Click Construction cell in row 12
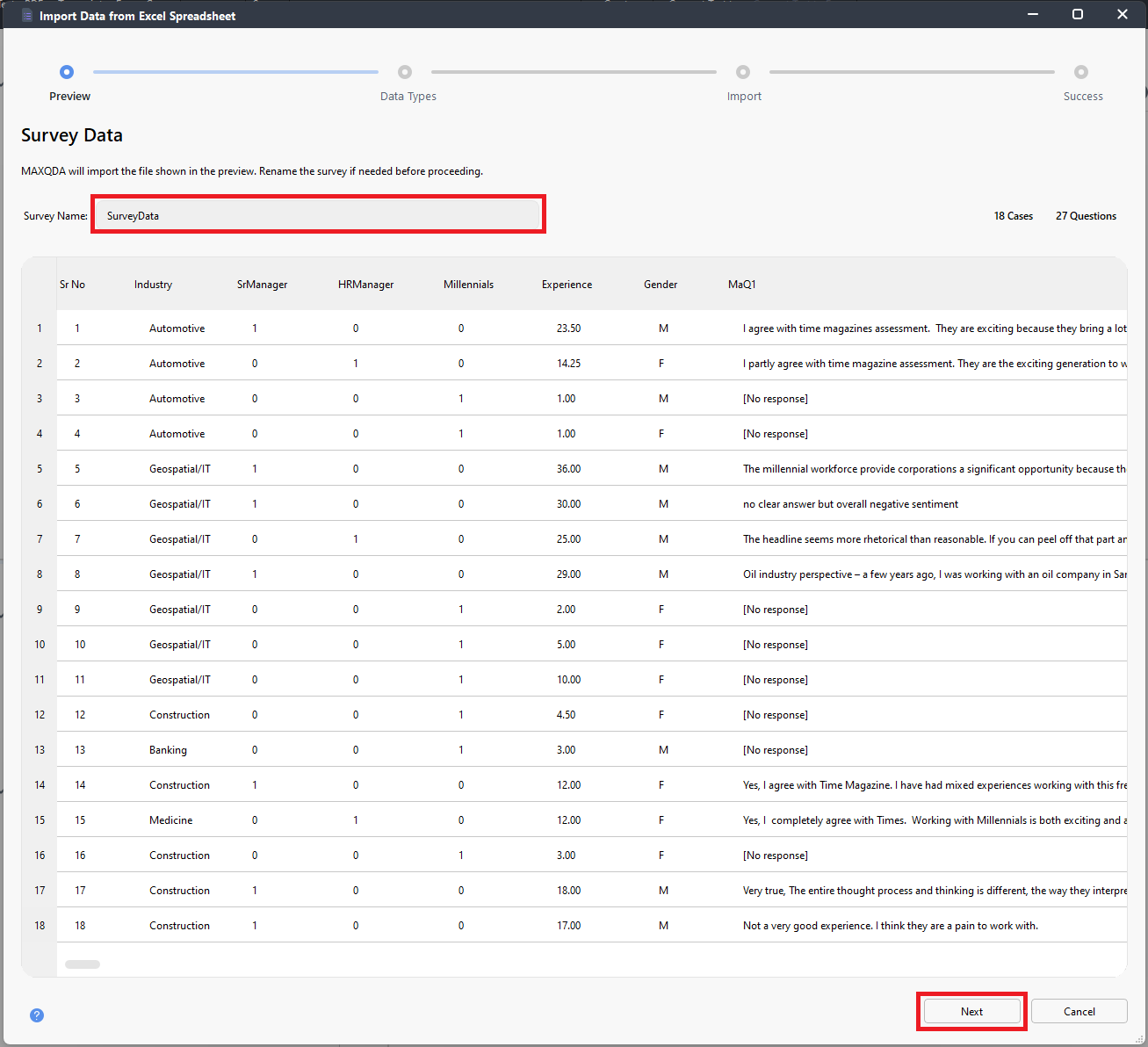1148x1047 pixels. (179, 715)
